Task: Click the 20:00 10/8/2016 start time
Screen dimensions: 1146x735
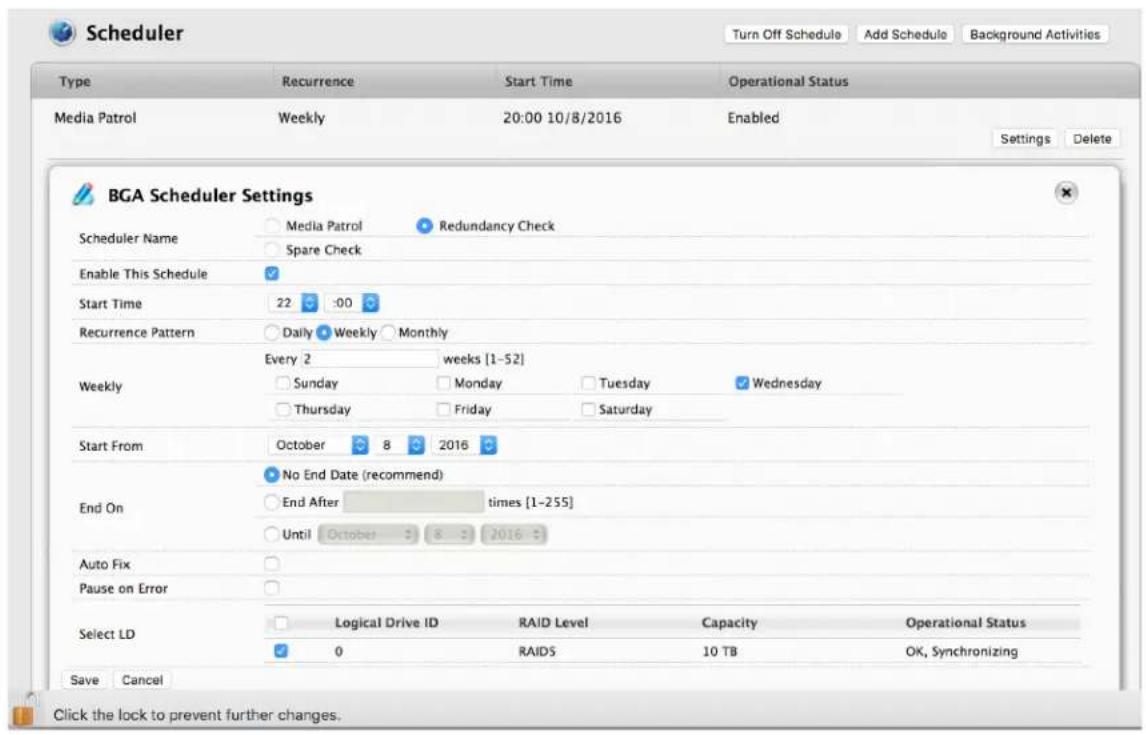Action: [x=562, y=118]
